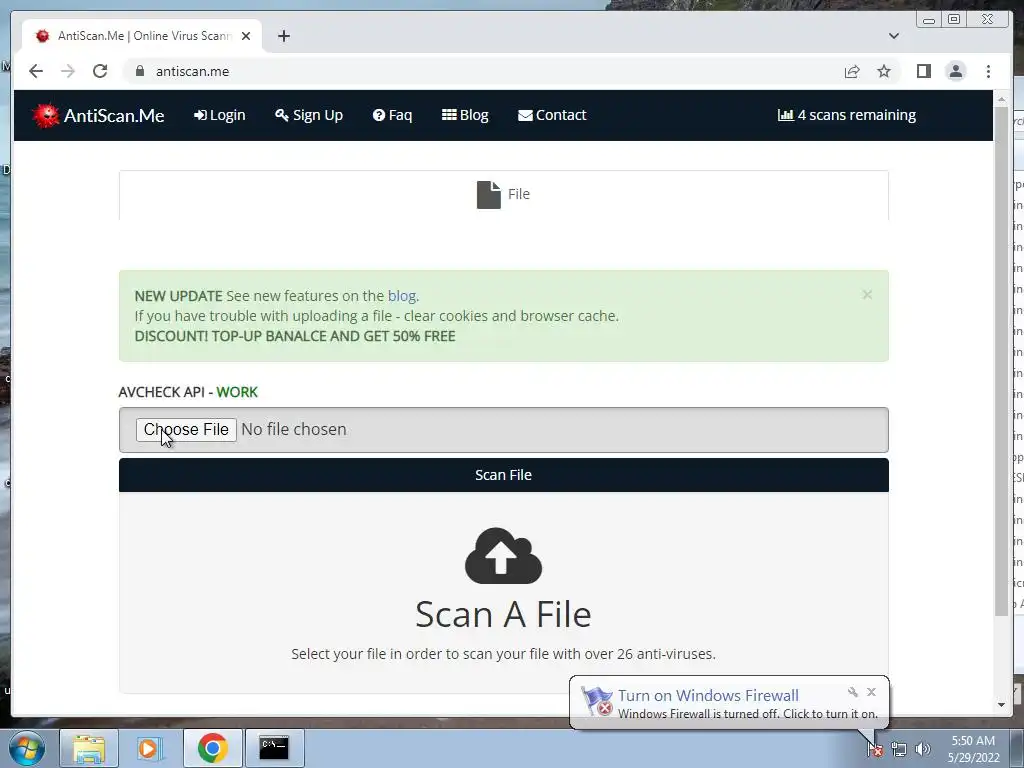Open the Login page

219,115
